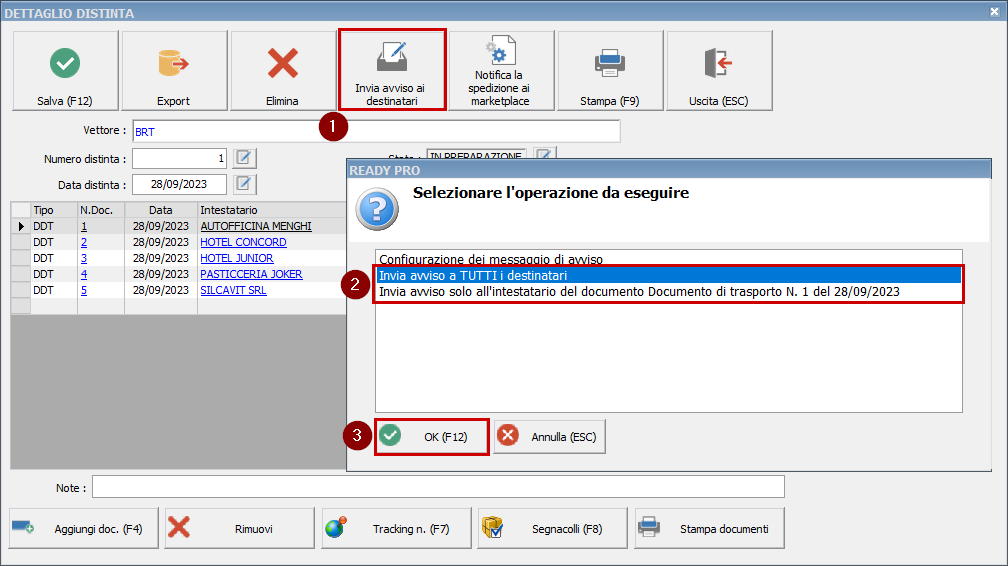Click Notifica la spedizione ai marketplace
The image size is (1008, 566).
click(x=501, y=71)
